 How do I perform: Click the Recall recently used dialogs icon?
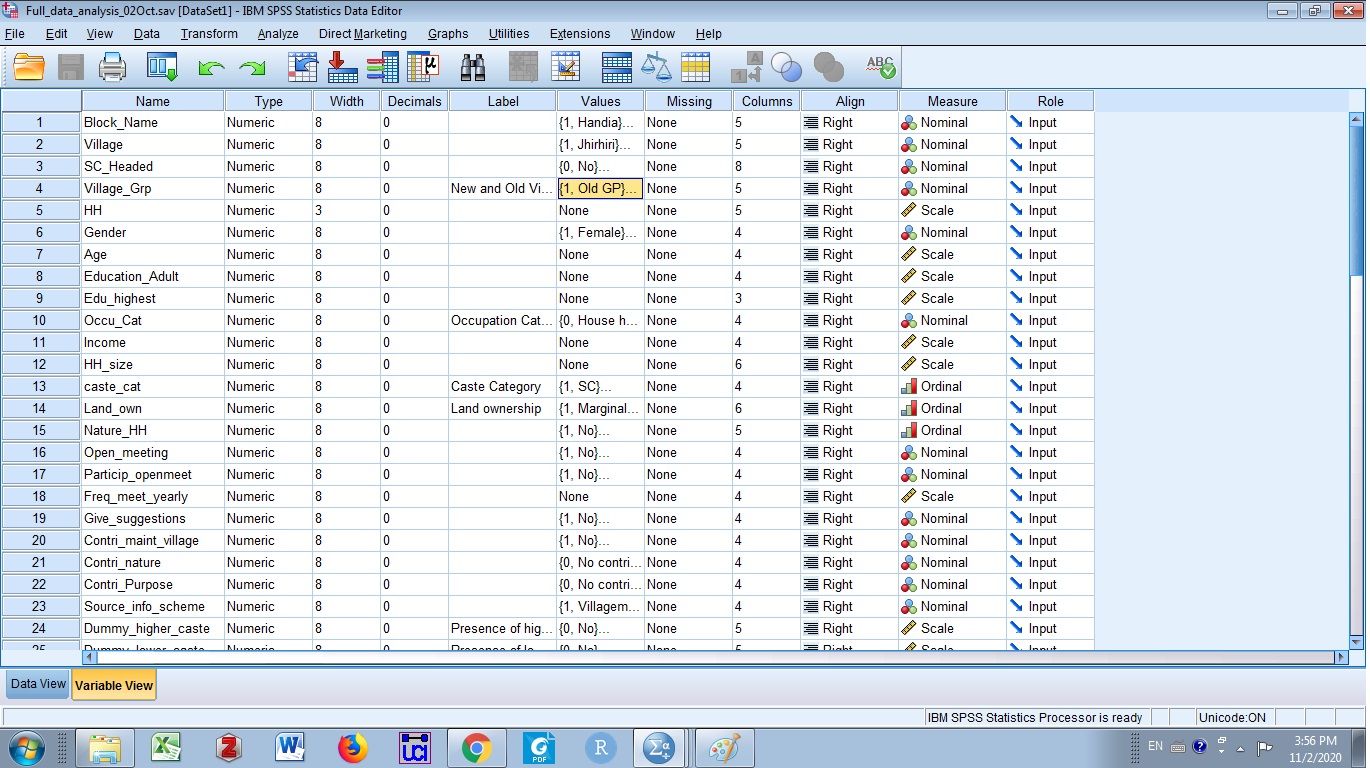162,68
